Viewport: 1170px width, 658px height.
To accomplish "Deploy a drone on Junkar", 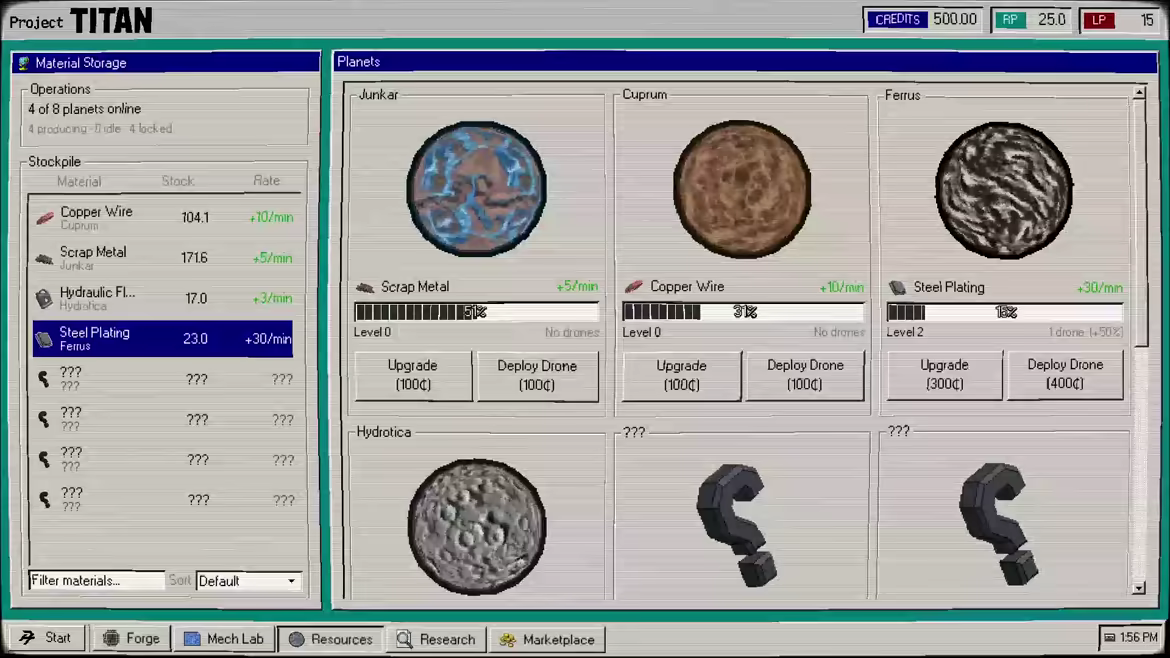I will click(537, 375).
